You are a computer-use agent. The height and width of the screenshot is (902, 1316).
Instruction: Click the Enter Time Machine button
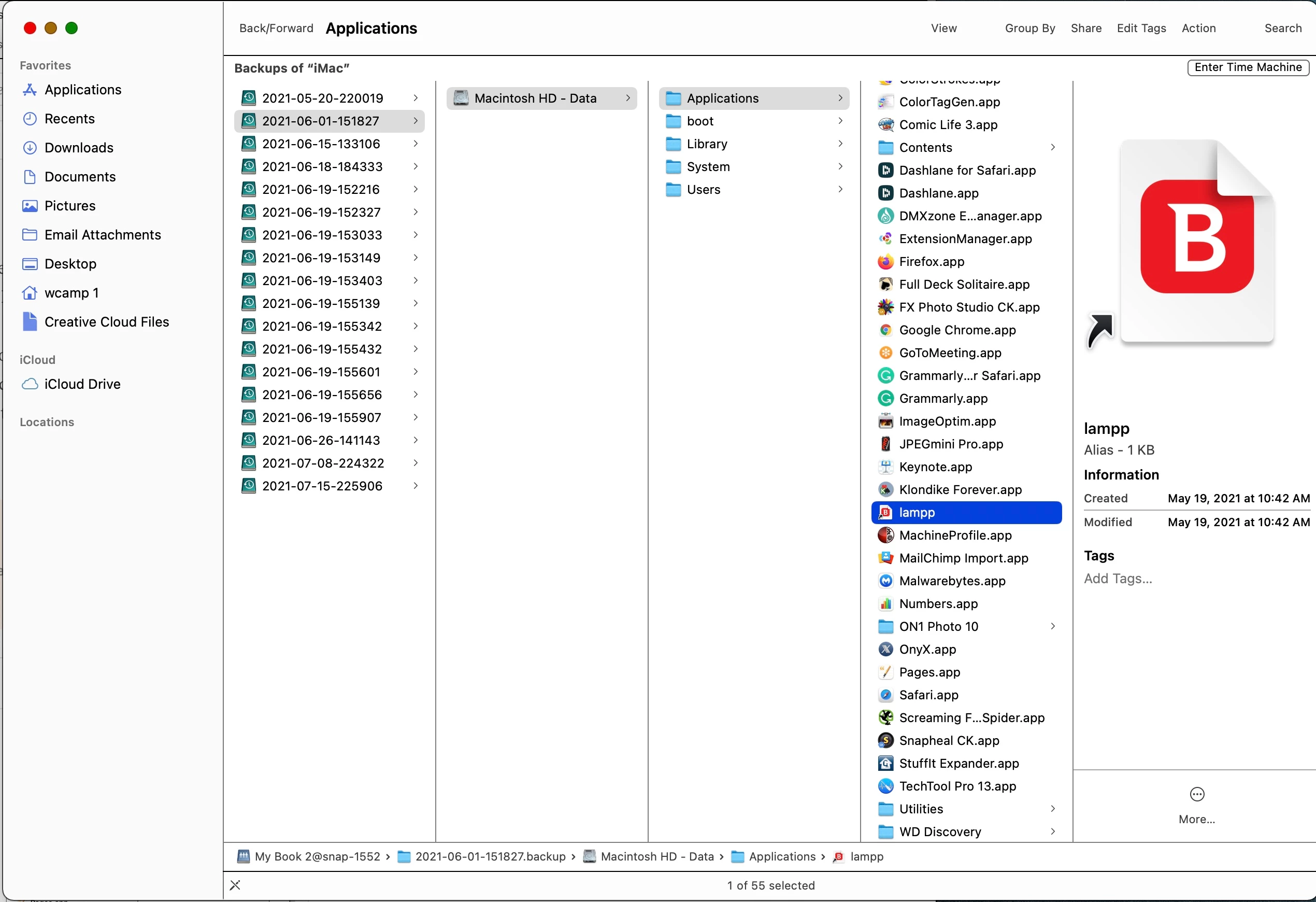1248,67
